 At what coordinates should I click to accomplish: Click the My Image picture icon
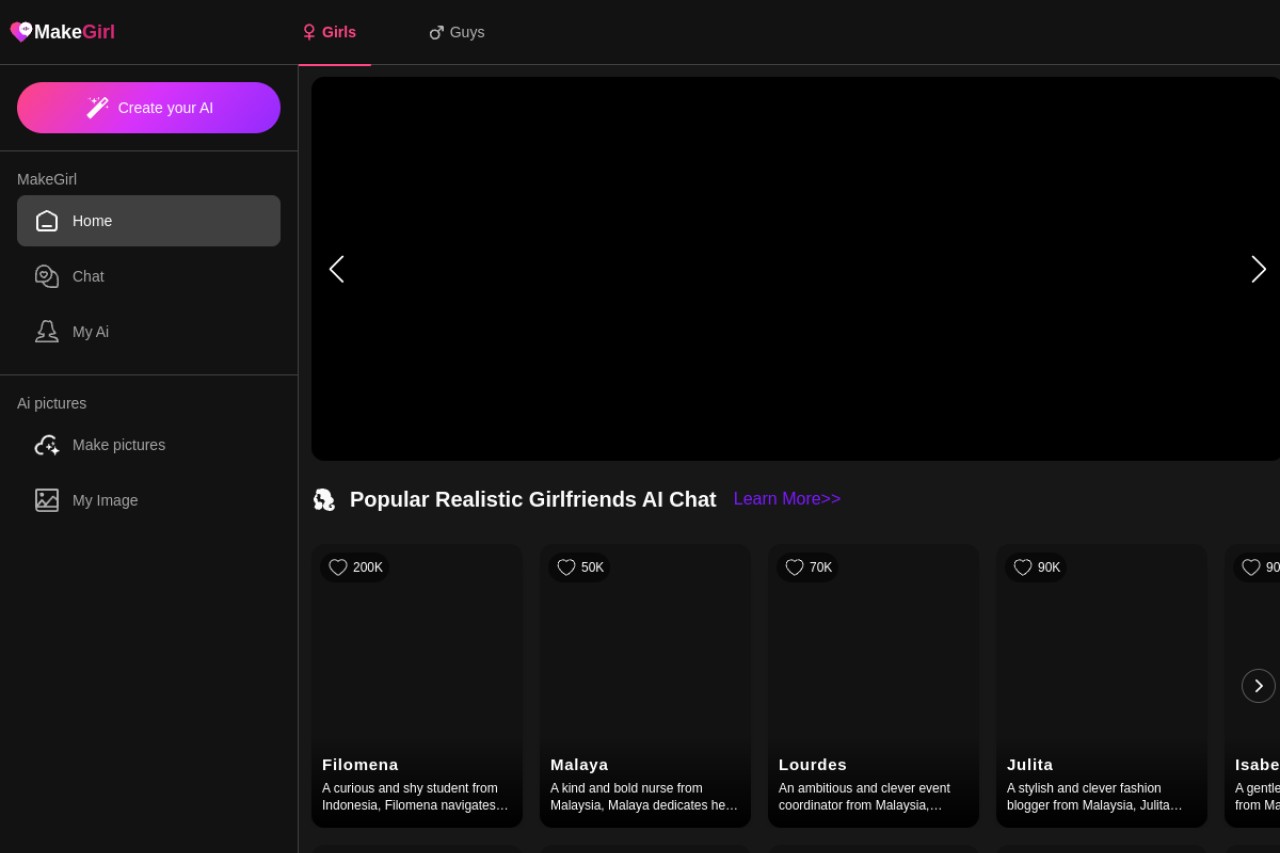pyautogui.click(x=47, y=500)
